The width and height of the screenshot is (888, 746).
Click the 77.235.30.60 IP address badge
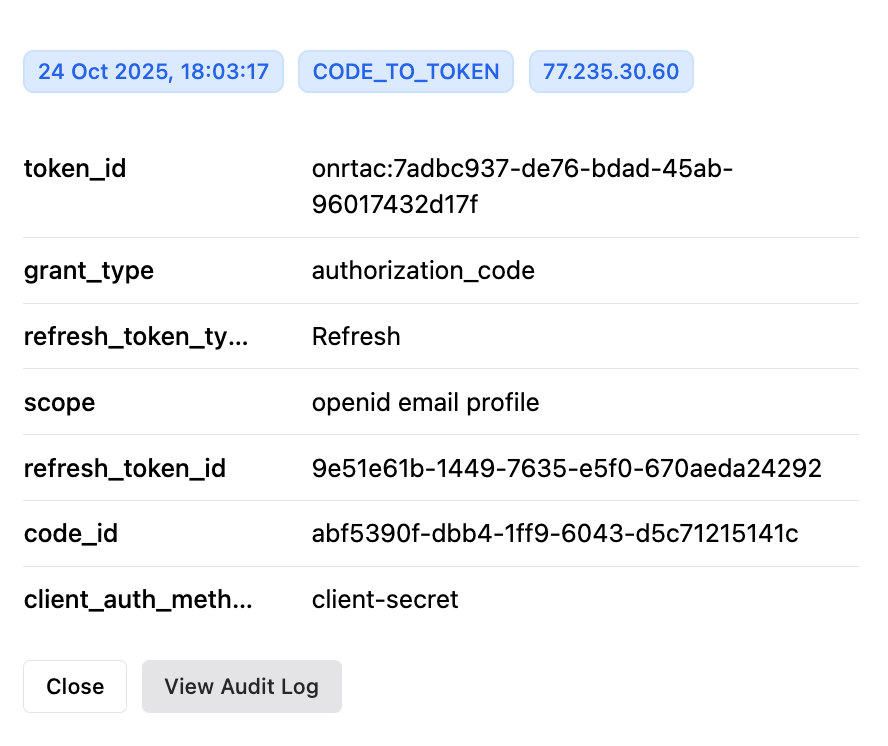tap(610, 72)
